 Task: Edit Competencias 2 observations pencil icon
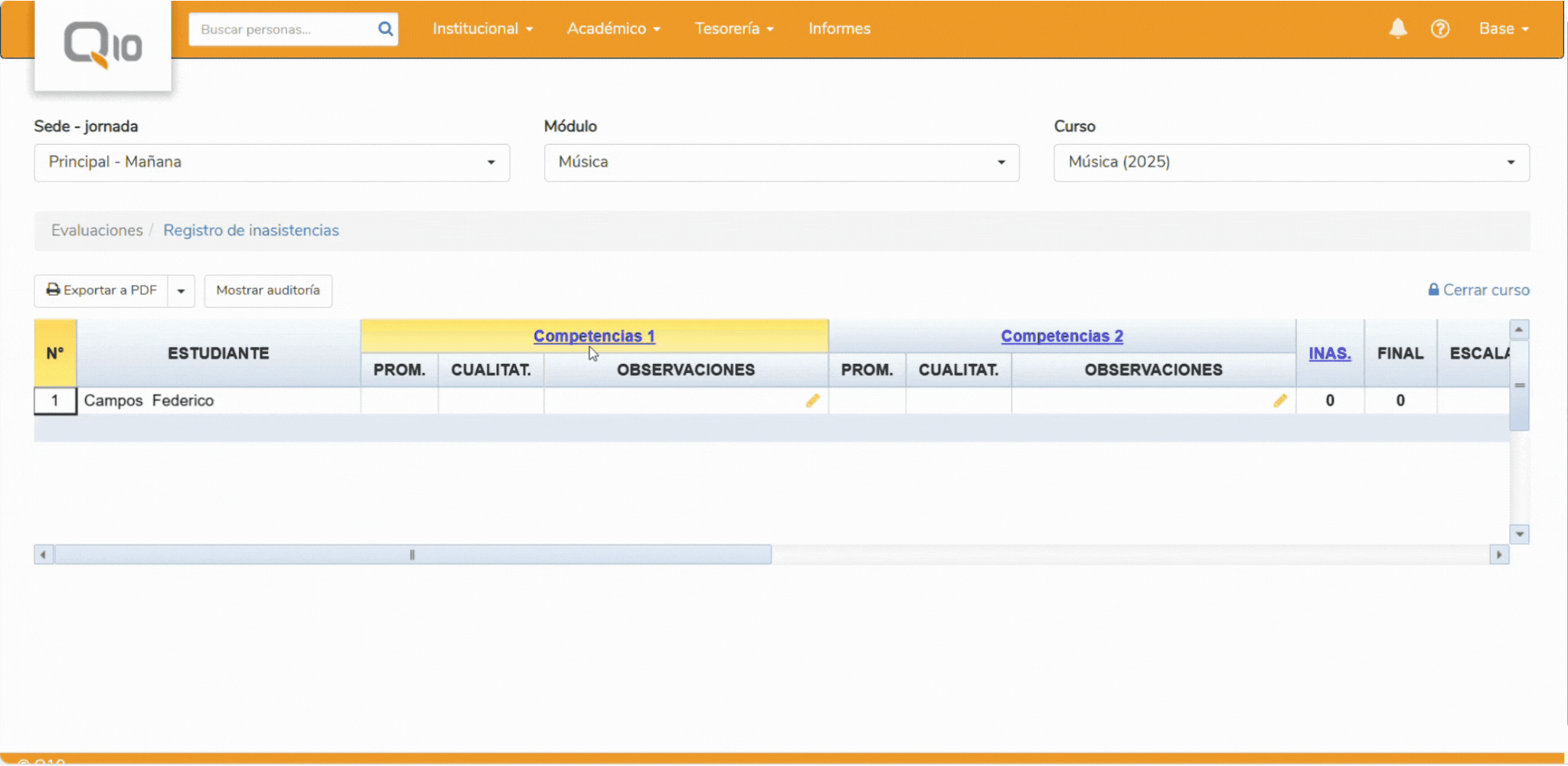click(1279, 401)
